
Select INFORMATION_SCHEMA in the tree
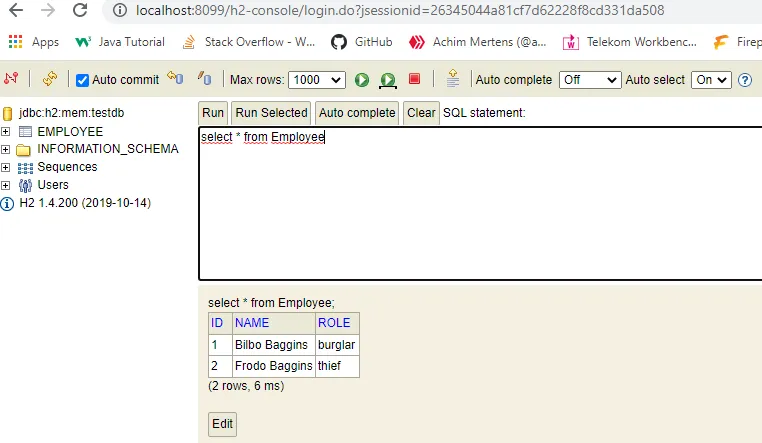tap(108, 149)
